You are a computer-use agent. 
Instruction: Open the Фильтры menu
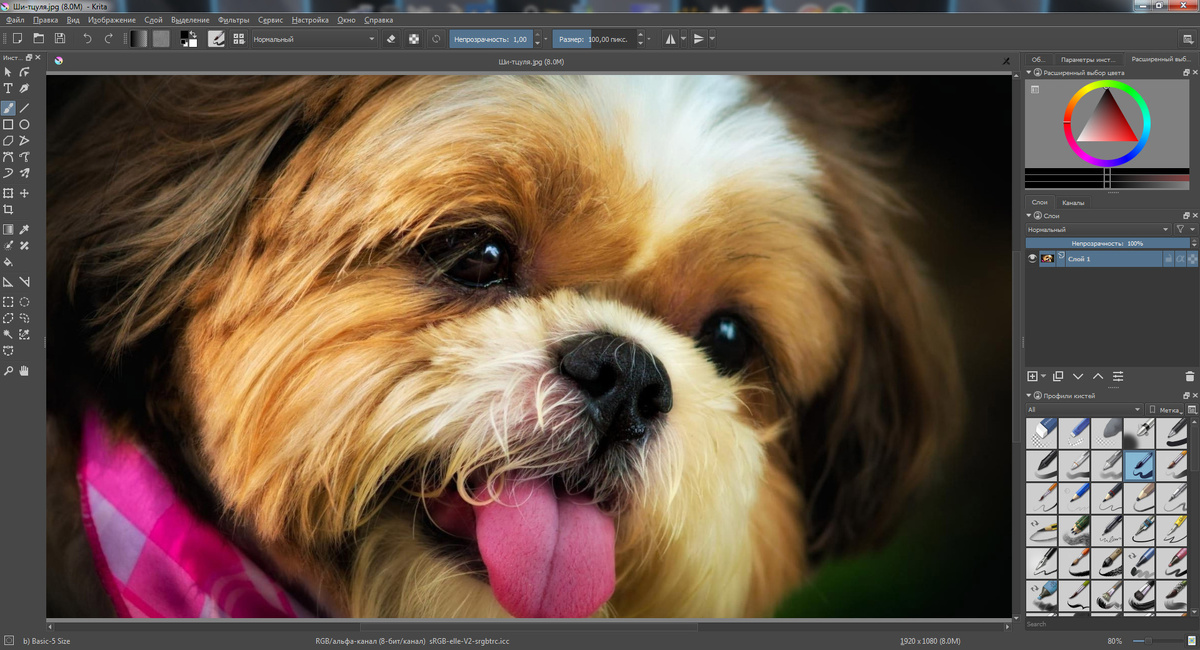point(233,20)
